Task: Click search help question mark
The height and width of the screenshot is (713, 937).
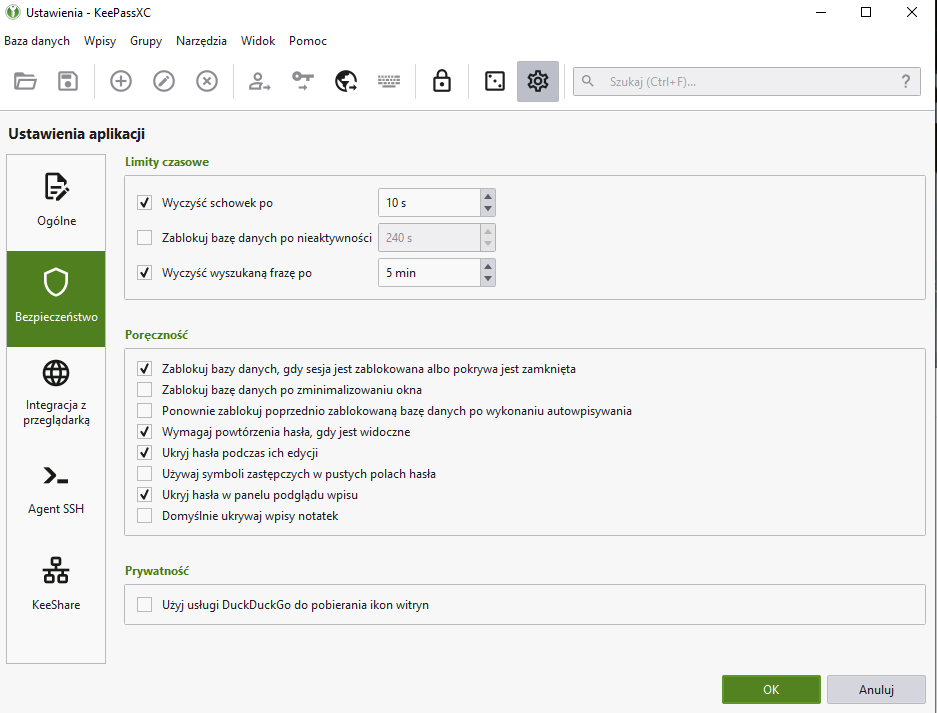Action: tap(906, 82)
